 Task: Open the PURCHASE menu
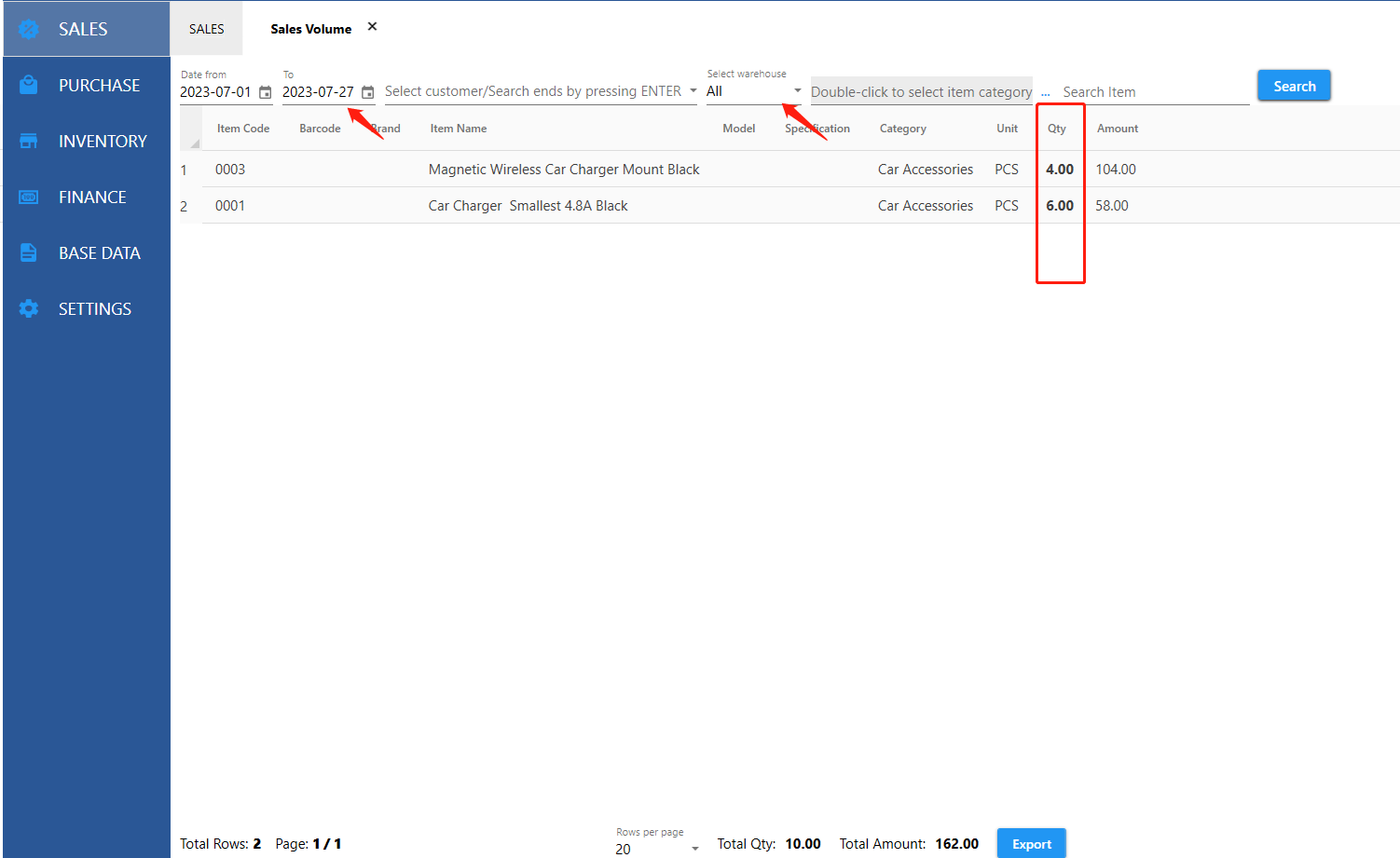tap(87, 85)
